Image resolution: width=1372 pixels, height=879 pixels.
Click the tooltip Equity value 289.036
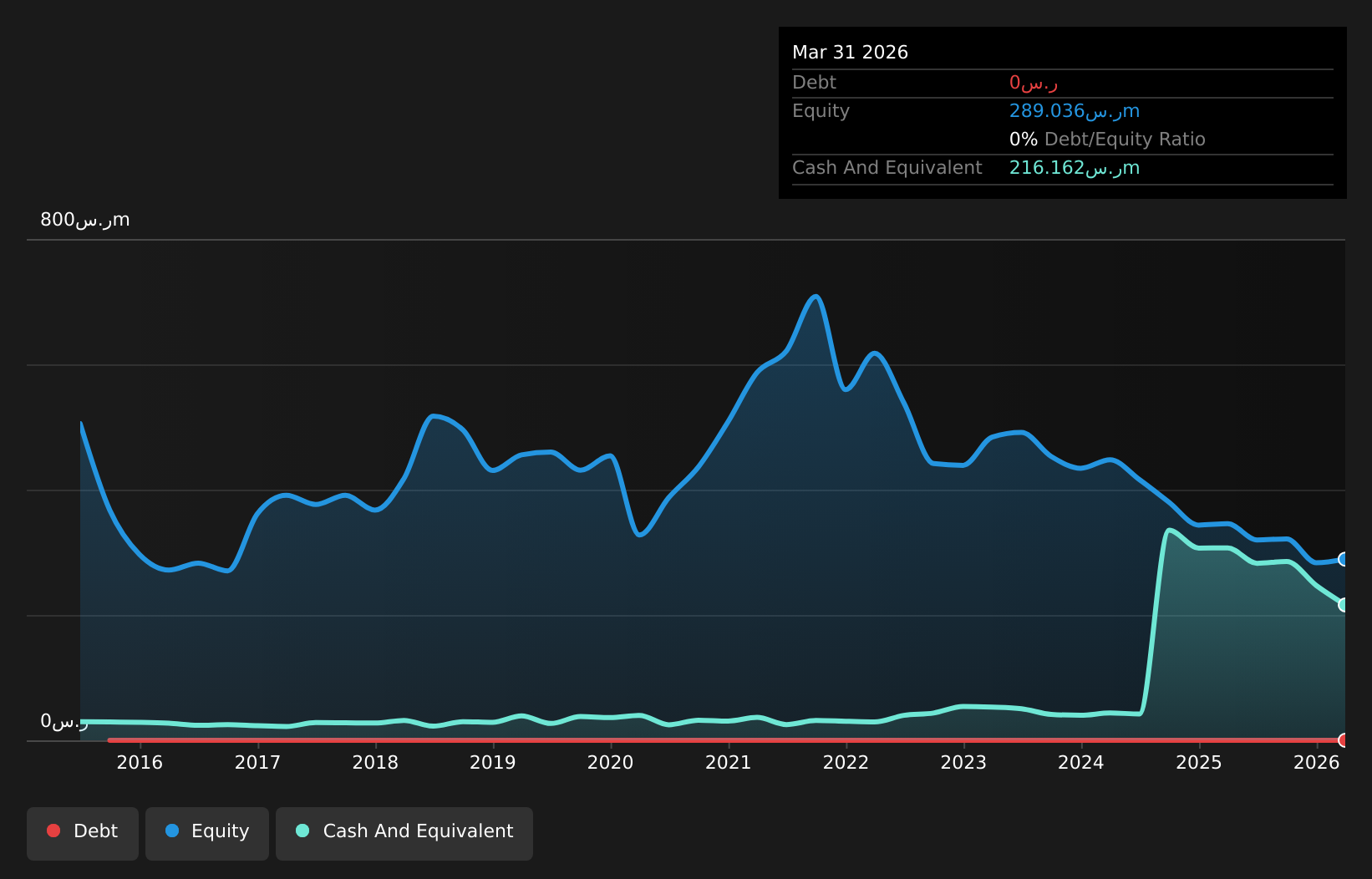[1075, 111]
